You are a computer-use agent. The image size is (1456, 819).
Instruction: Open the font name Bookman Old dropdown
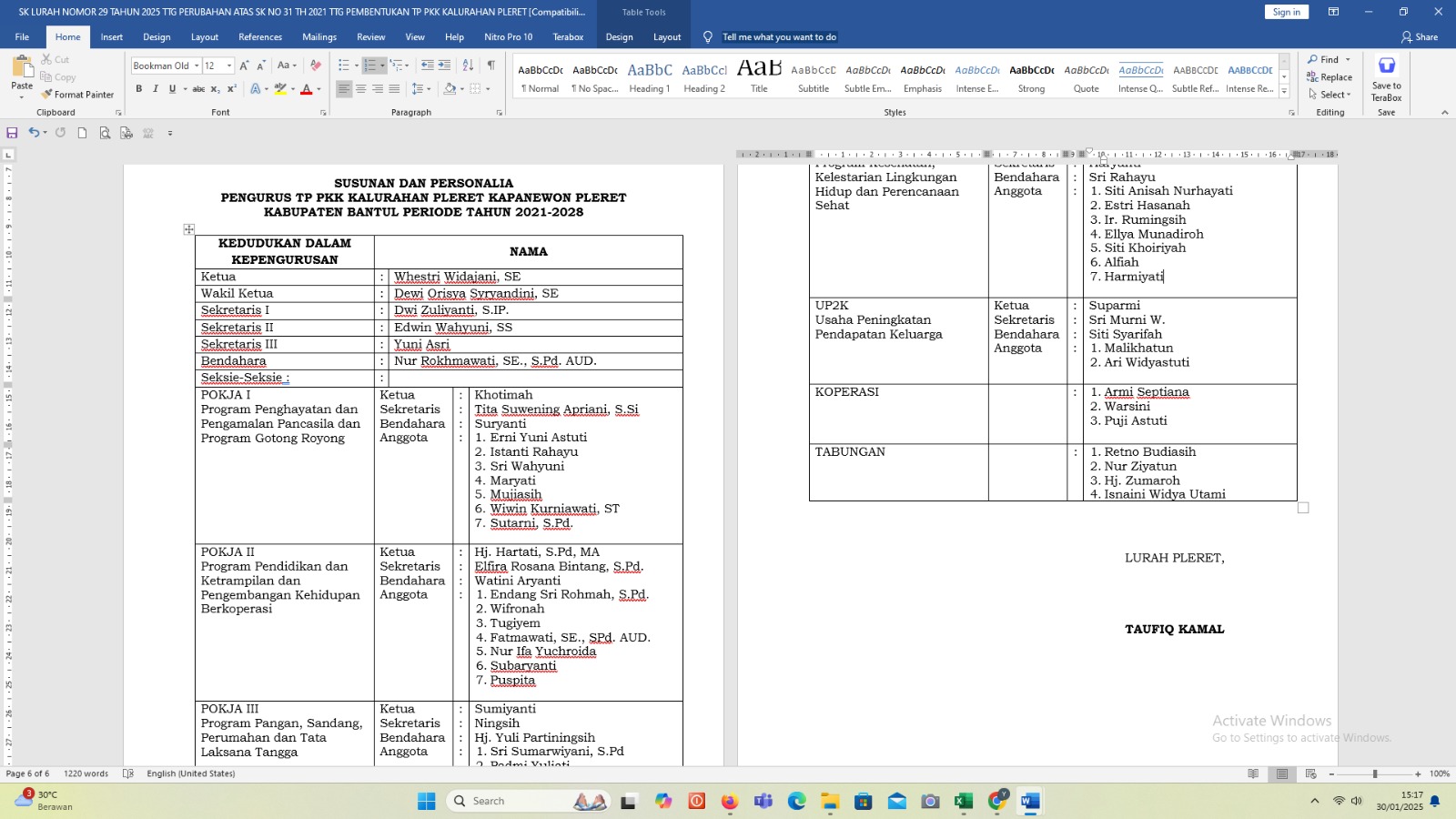pyautogui.click(x=197, y=66)
